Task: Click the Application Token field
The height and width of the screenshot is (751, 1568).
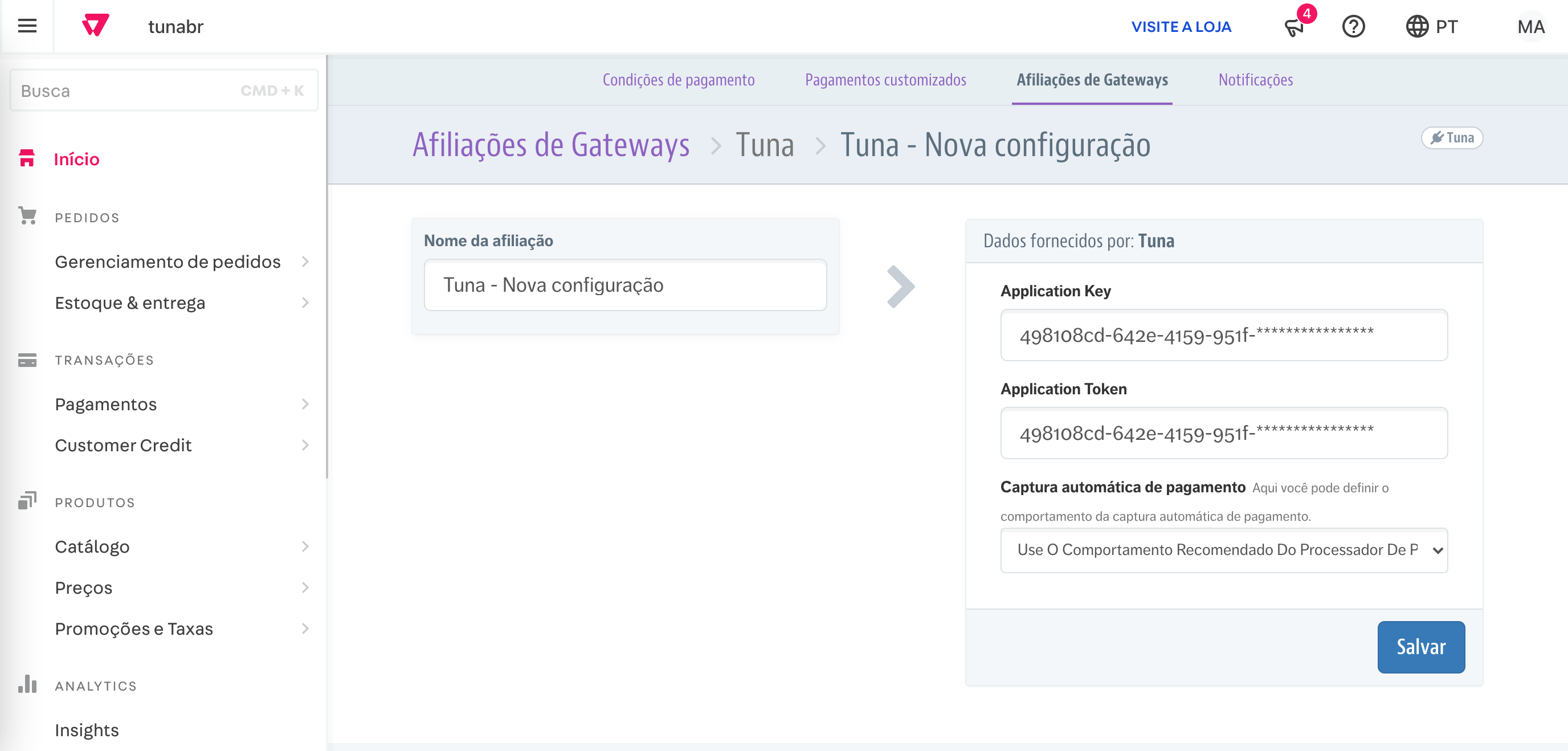Action: click(x=1223, y=433)
